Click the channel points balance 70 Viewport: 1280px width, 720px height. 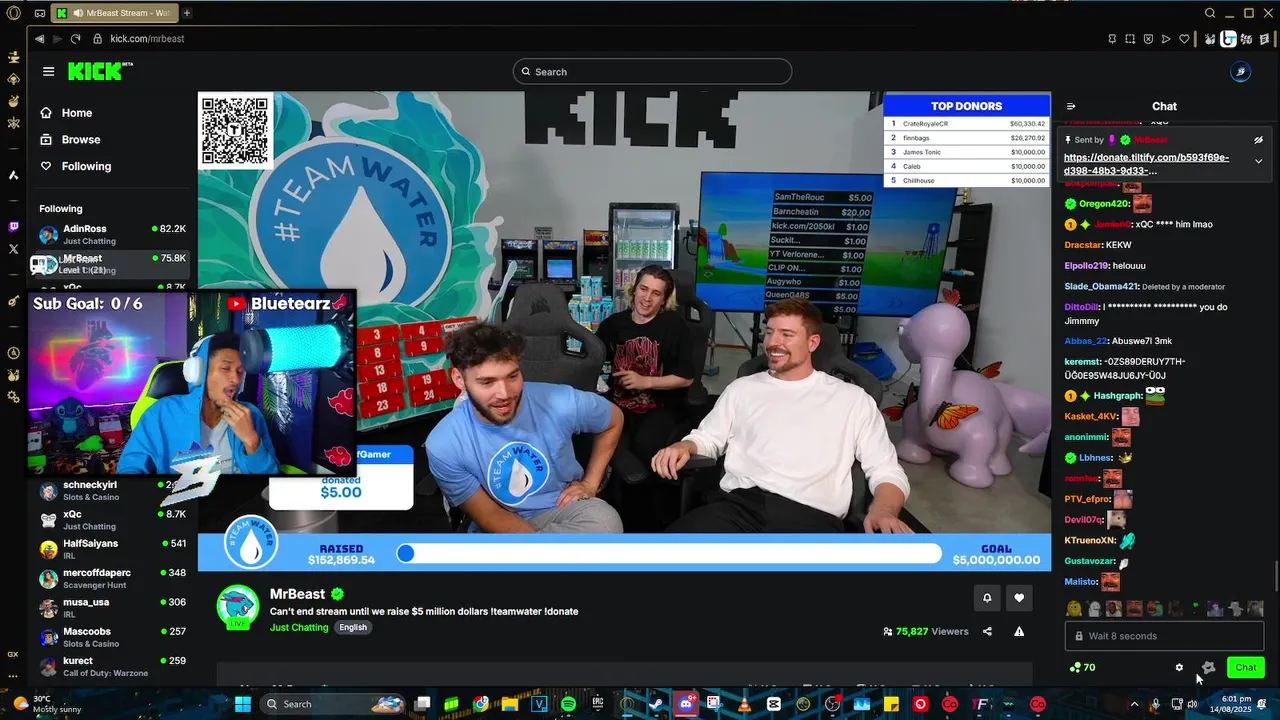click(1082, 667)
